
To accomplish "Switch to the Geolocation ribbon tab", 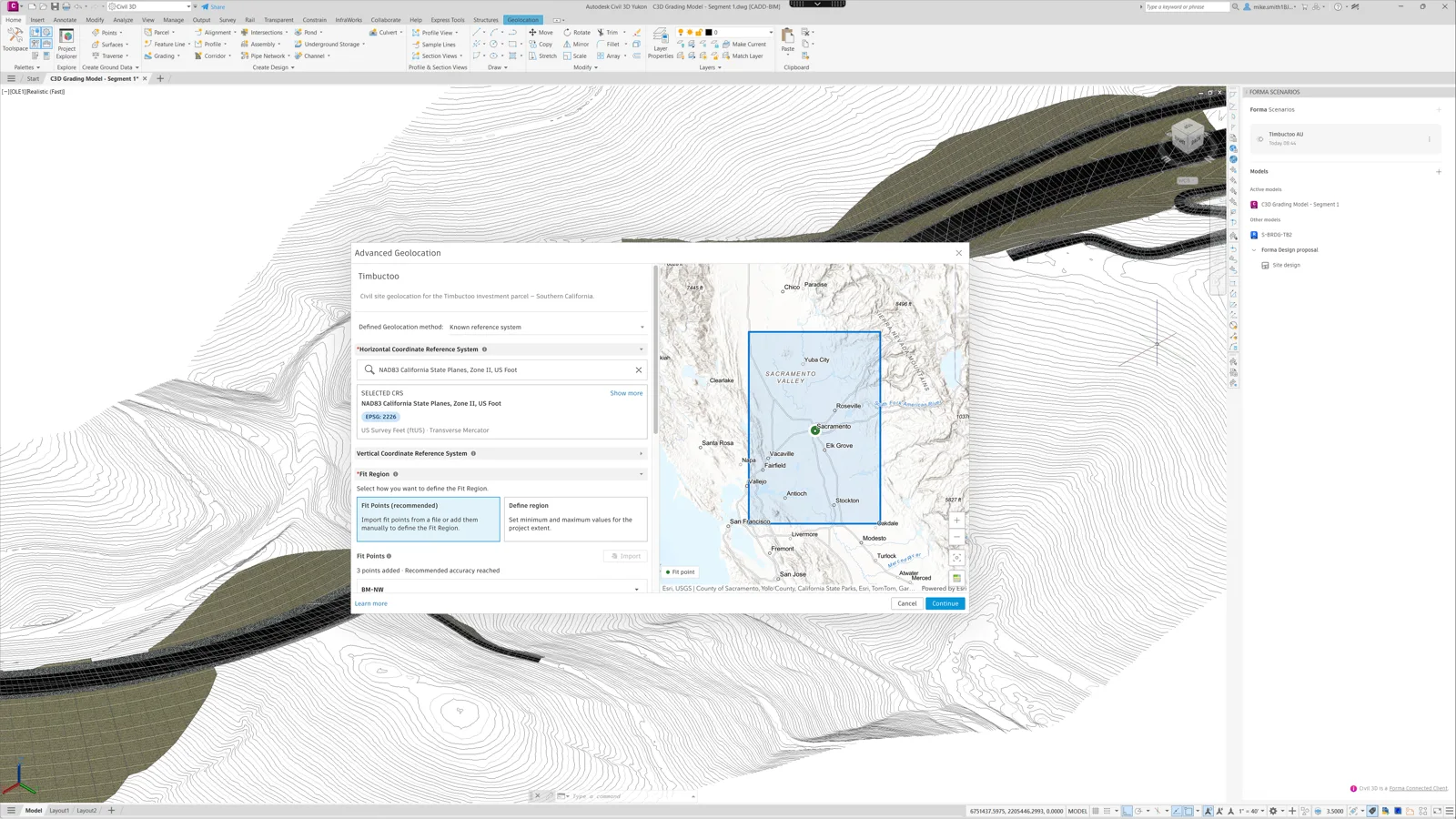I will 522,20.
